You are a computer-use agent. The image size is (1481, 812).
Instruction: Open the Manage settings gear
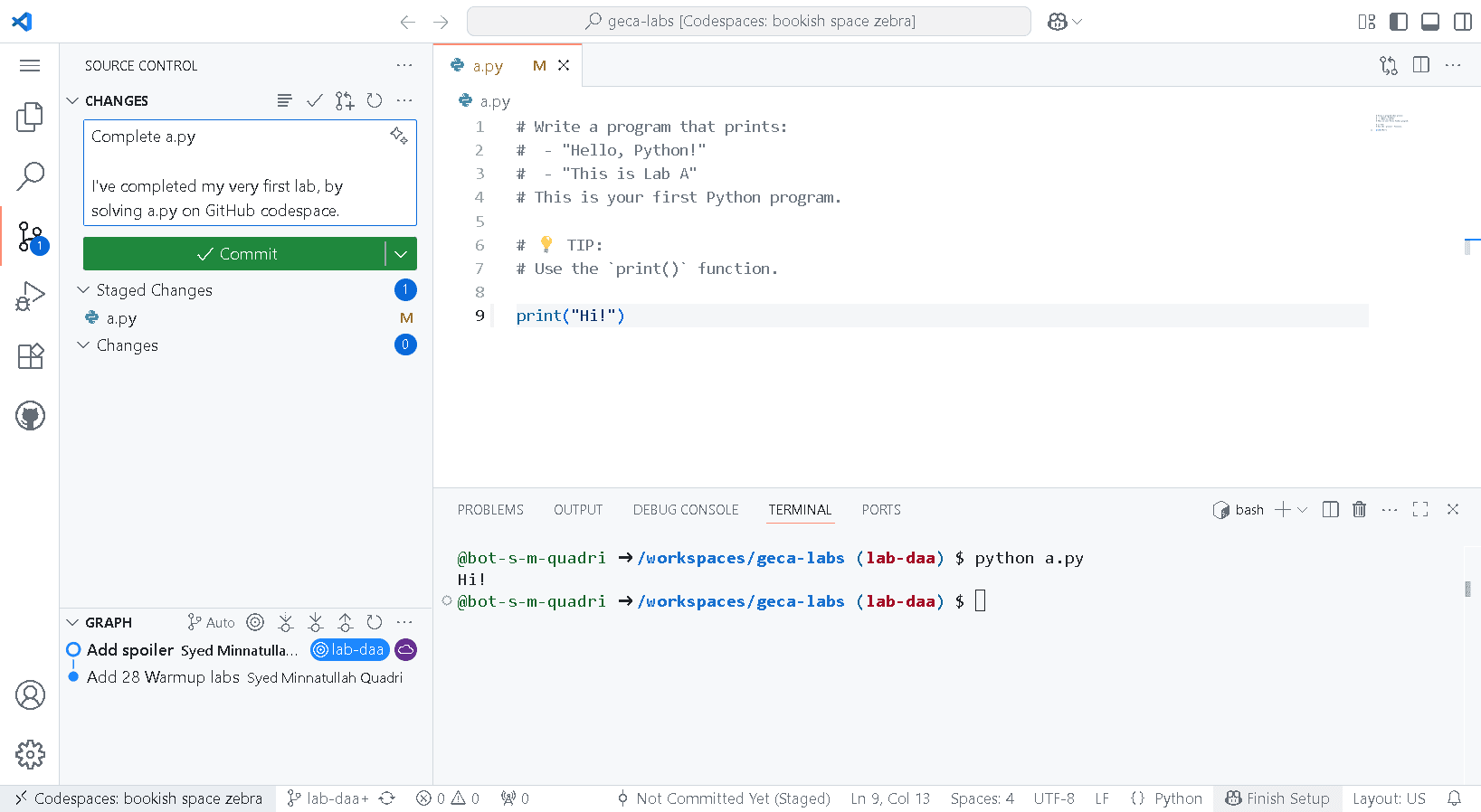coord(30,754)
